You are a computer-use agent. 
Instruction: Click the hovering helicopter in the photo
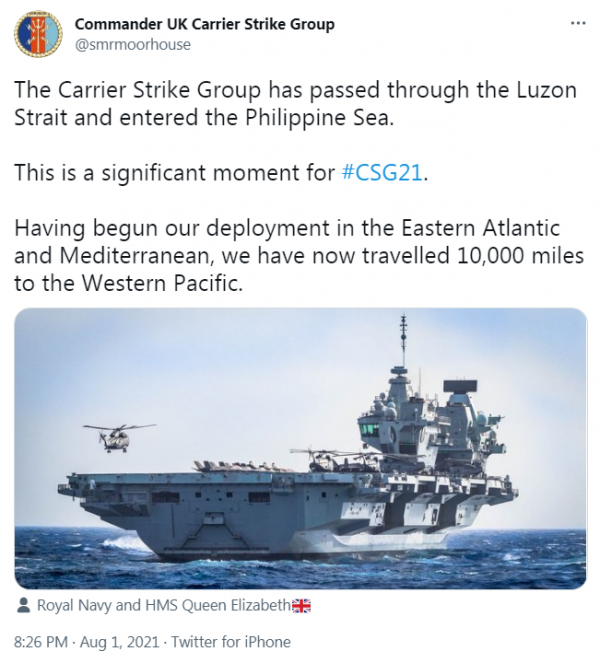click(x=118, y=437)
